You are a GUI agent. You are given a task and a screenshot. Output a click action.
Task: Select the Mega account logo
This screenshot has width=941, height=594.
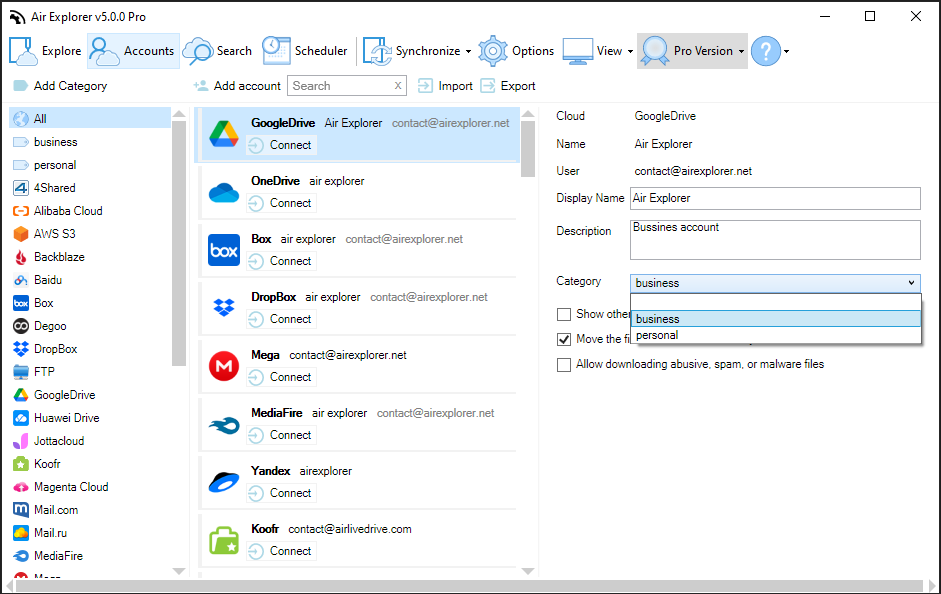224,366
